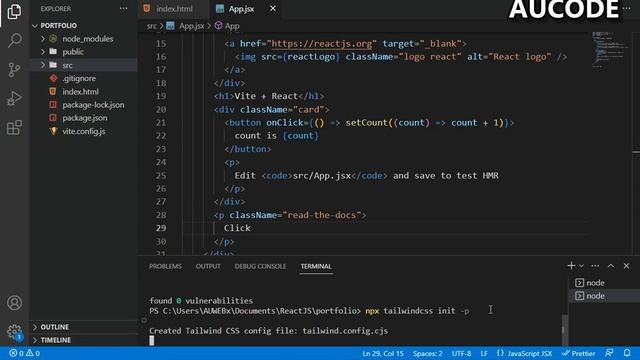The image size is (640, 360).
Task: Select the second node terminal instance
Action: [604, 296]
